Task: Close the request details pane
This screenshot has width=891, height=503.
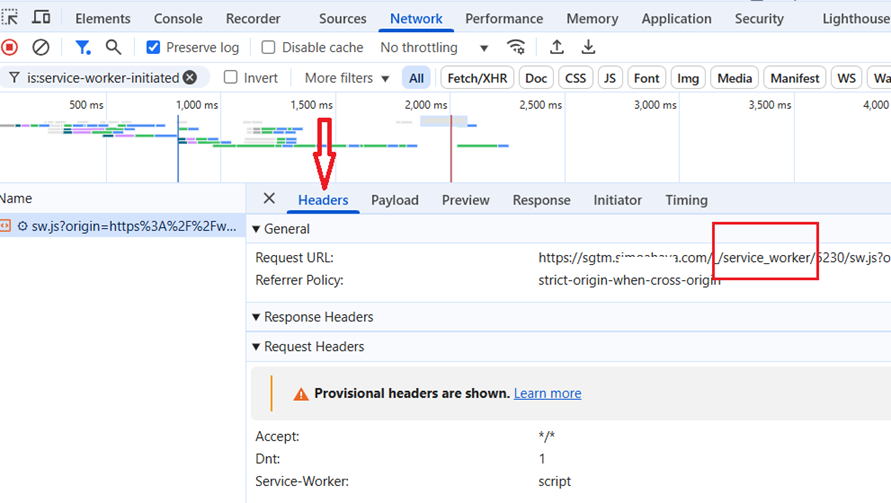Action: (269, 198)
